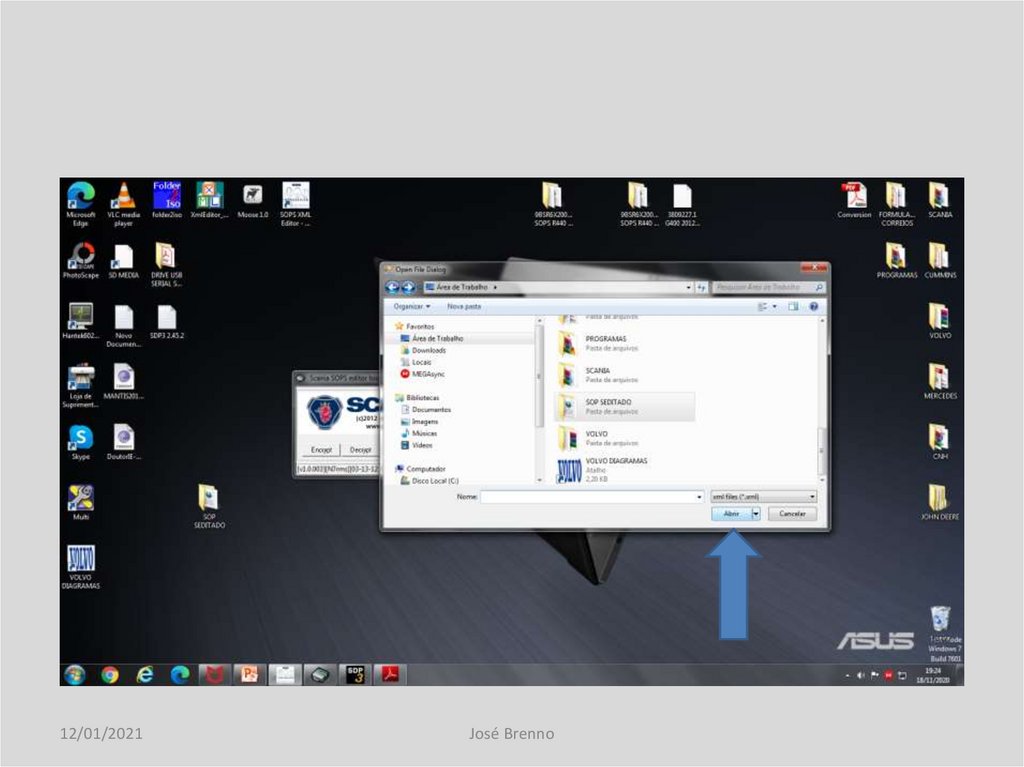This screenshot has width=1024, height=767.
Task: Click the Pesquisar Área de Trabalho search box
Action: pos(767,287)
